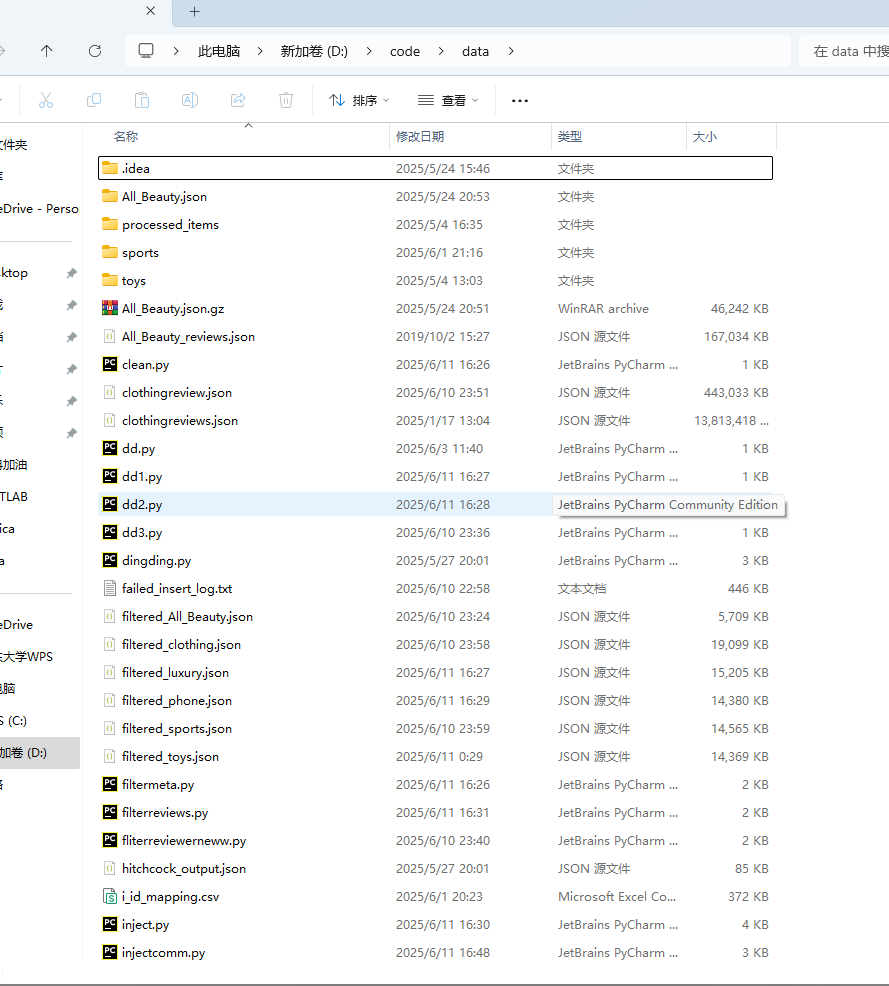889x986 pixels.
Task: Click the search box 在 data 中搜索
Action: click(844, 51)
